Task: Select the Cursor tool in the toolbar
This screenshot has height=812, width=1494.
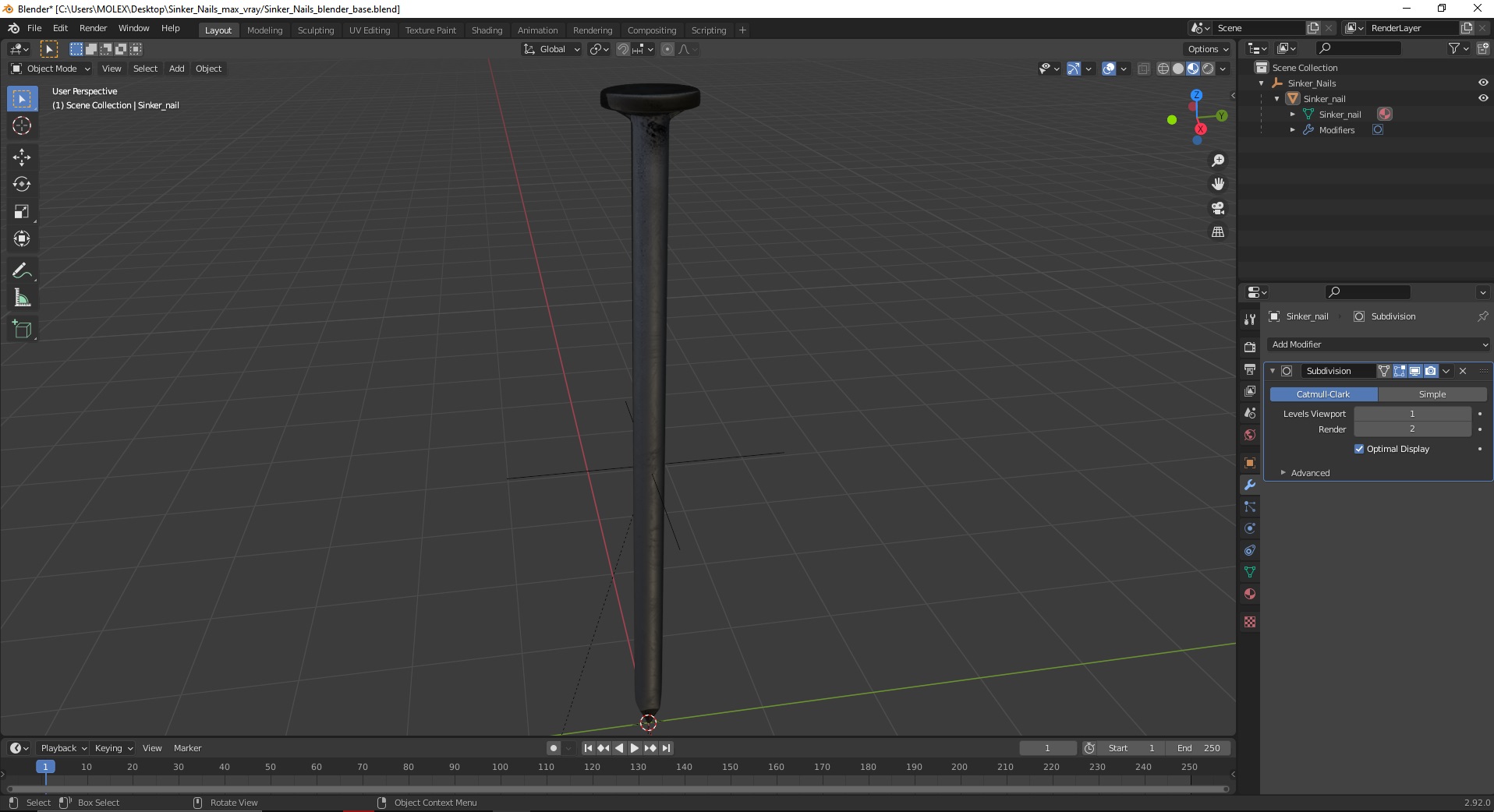Action: [22, 125]
